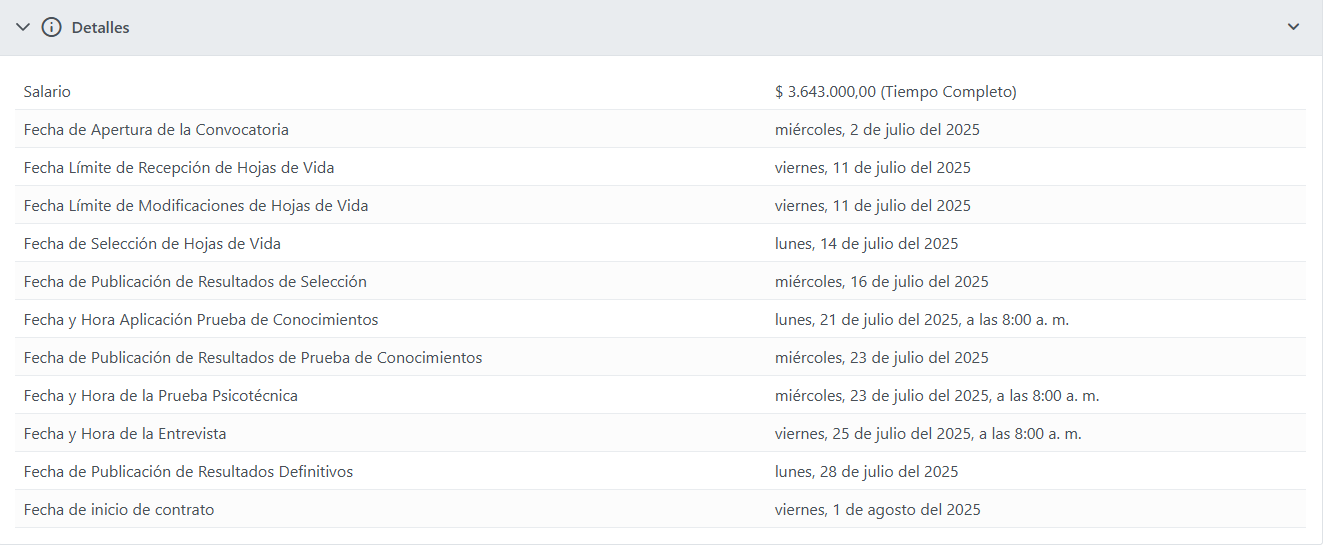1336x546 pixels.
Task: Click Fecha y Hora Aplicación Prueba de Conocimientos
Action: coord(201,320)
